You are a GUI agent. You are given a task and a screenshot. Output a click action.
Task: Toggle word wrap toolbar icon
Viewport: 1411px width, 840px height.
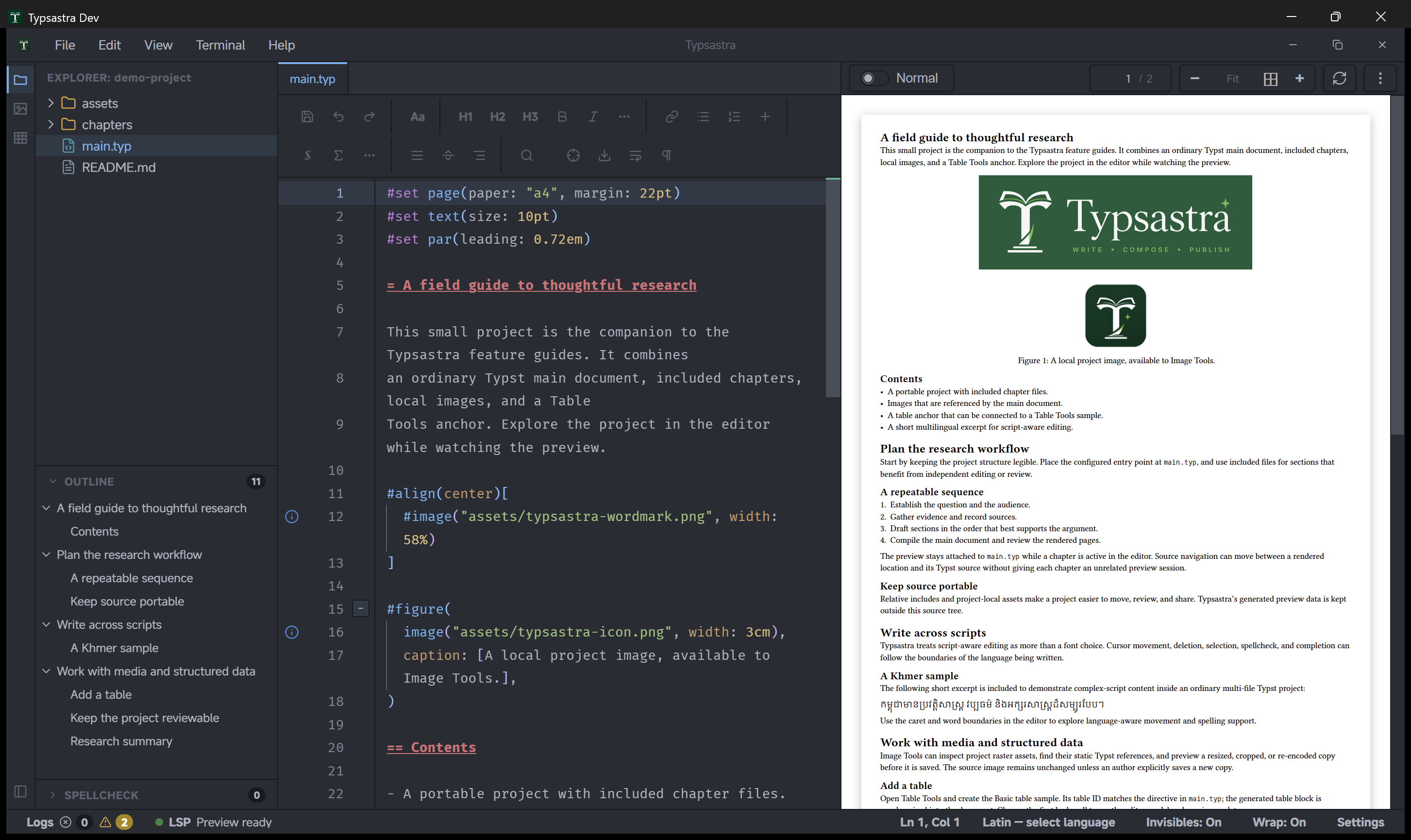point(636,155)
